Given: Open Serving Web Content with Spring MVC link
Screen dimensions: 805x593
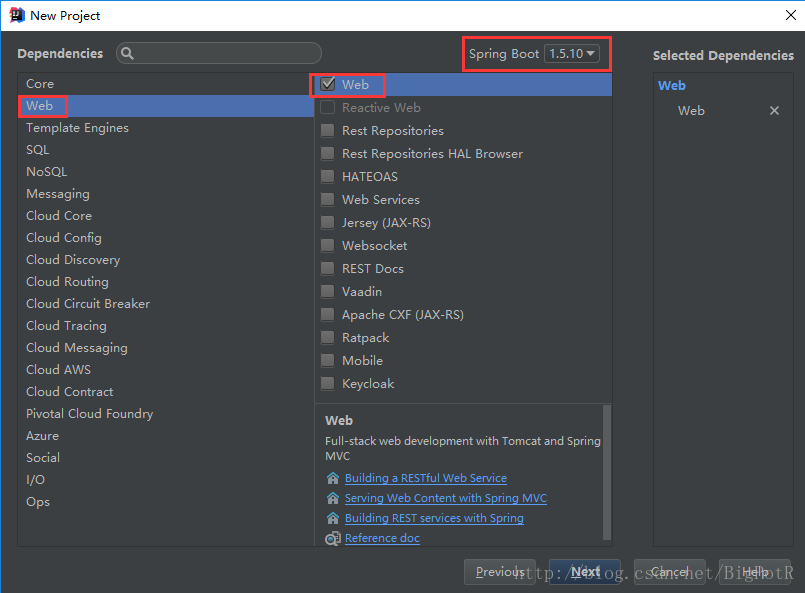Looking at the screenshot, I should pyautogui.click(x=446, y=498).
